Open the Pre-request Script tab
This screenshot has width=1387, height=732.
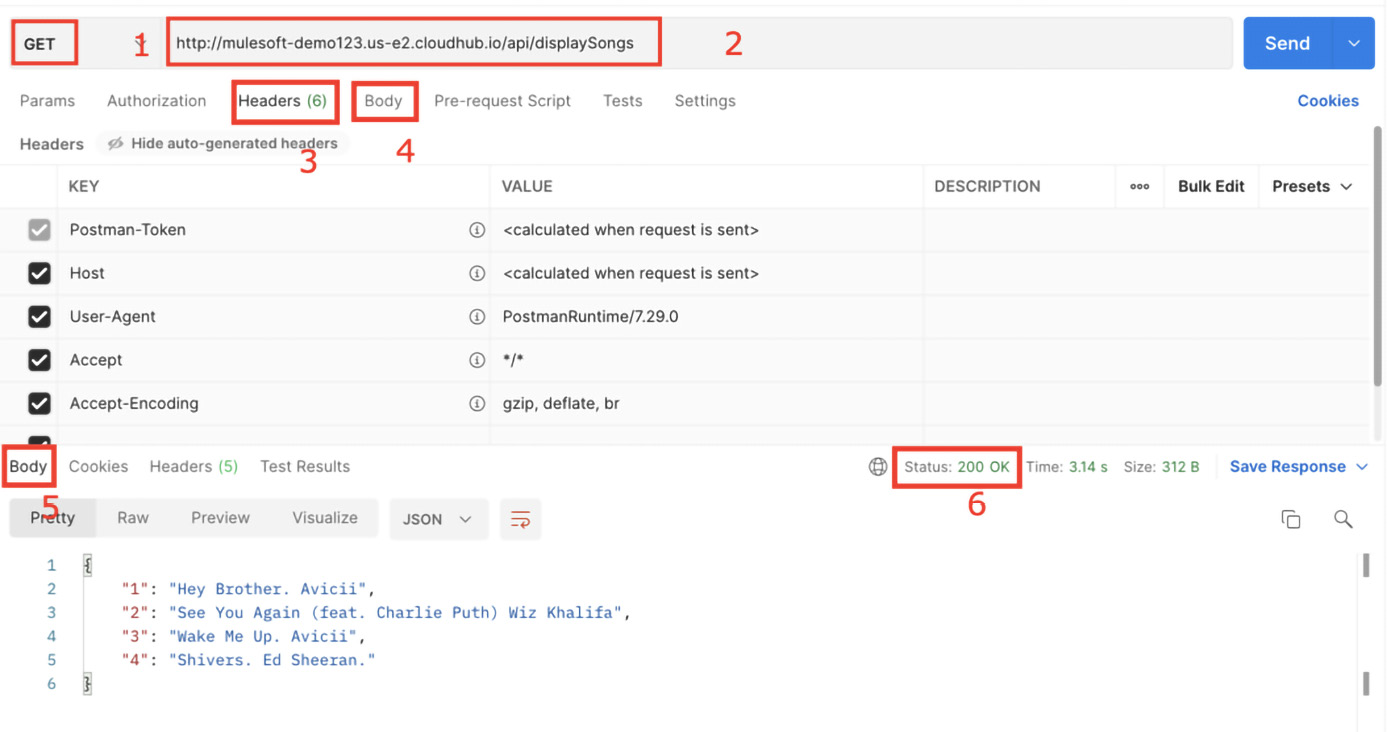[x=502, y=100]
